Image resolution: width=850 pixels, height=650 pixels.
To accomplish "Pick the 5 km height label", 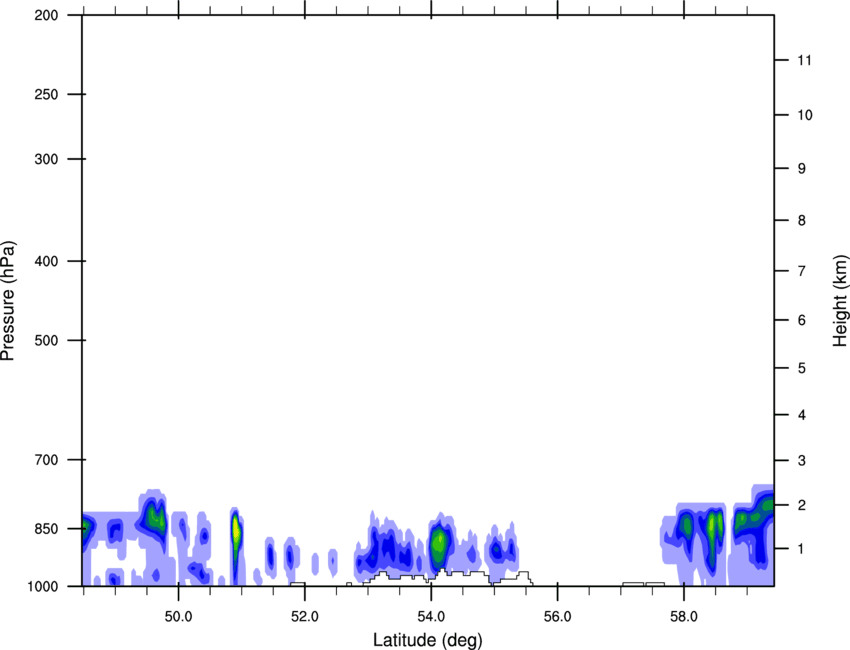I will pos(801,368).
